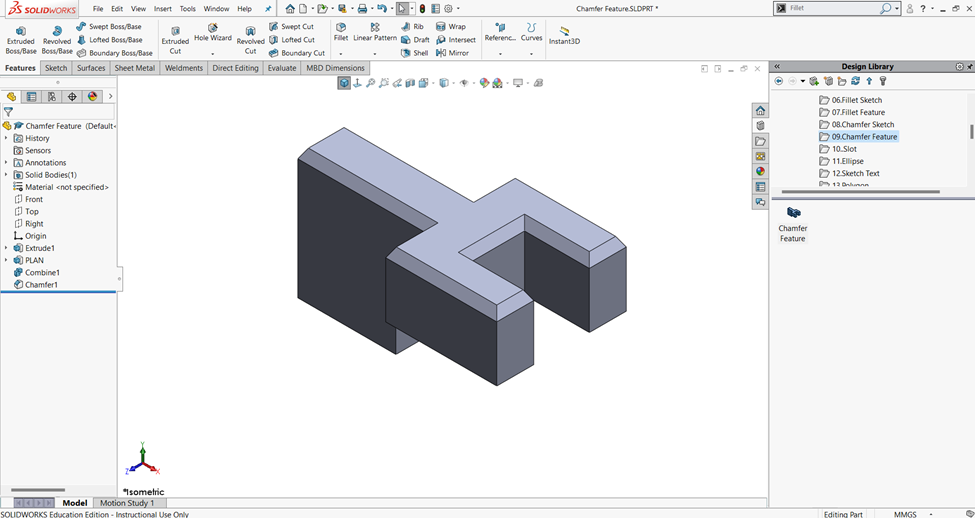The image size is (975, 518).
Task: Open the Insert menu
Action: (163, 9)
